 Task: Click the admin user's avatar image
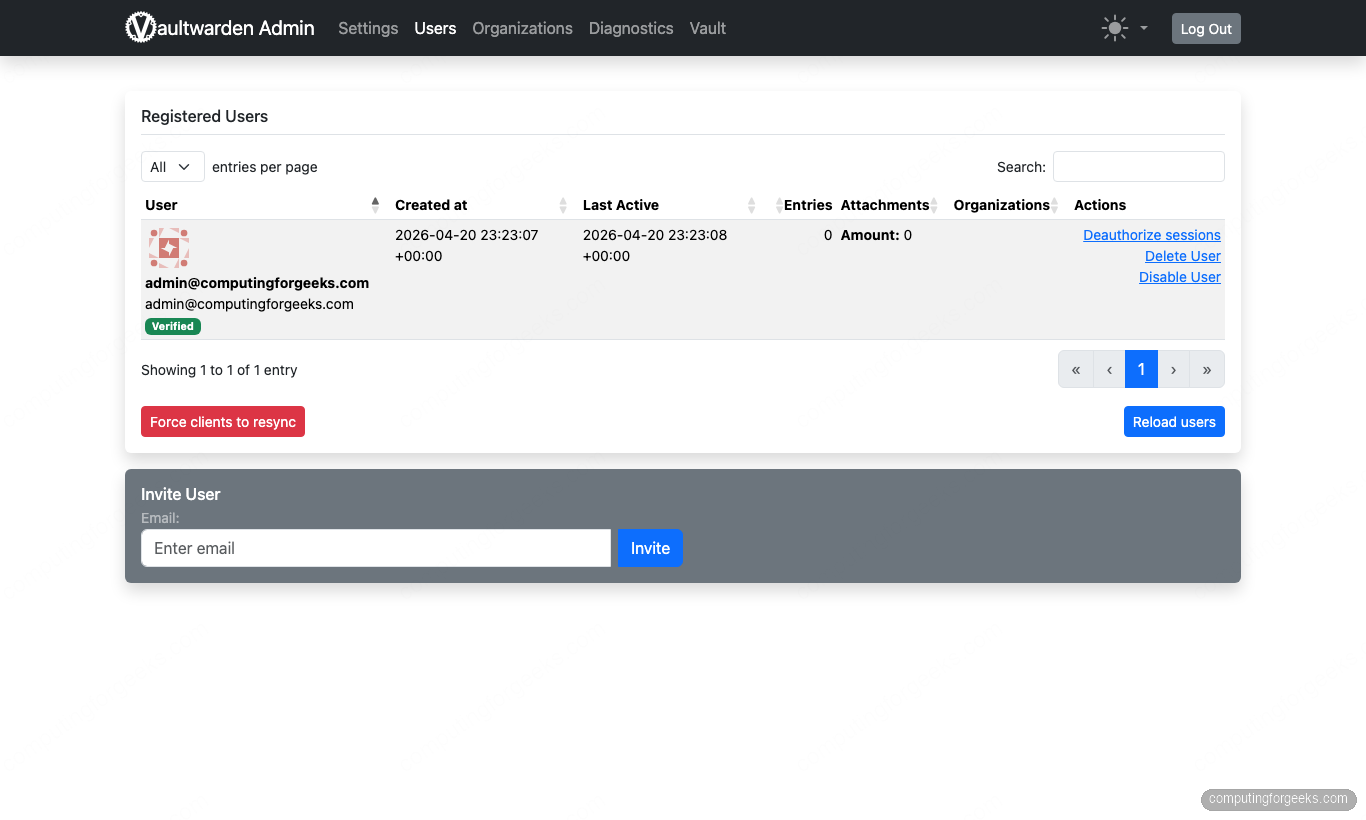[x=168, y=248]
